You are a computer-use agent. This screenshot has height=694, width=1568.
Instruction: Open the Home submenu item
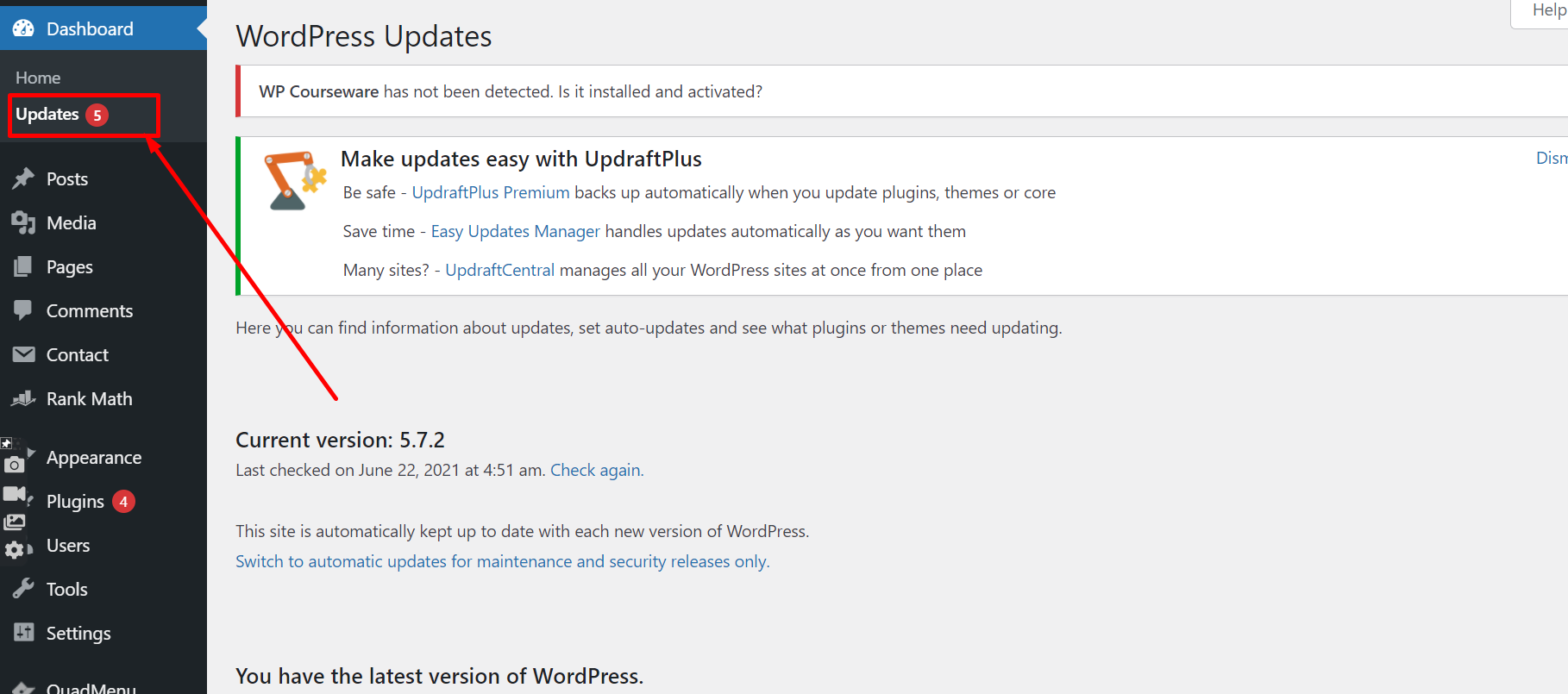coord(38,78)
